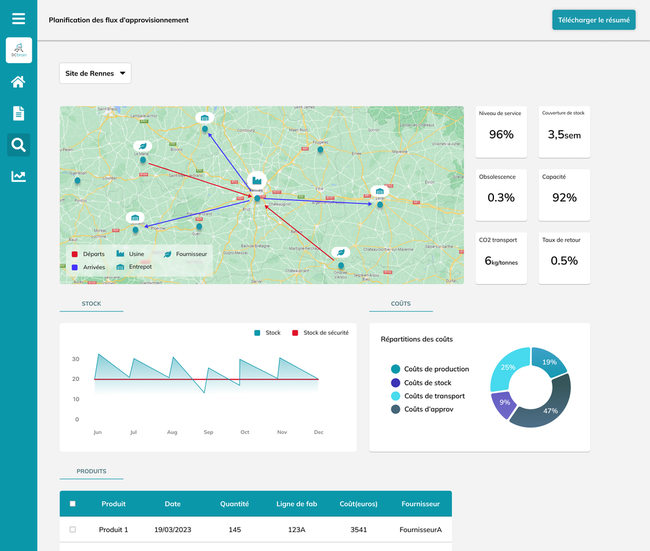Sort by the Coût(euros) column header

(358, 504)
